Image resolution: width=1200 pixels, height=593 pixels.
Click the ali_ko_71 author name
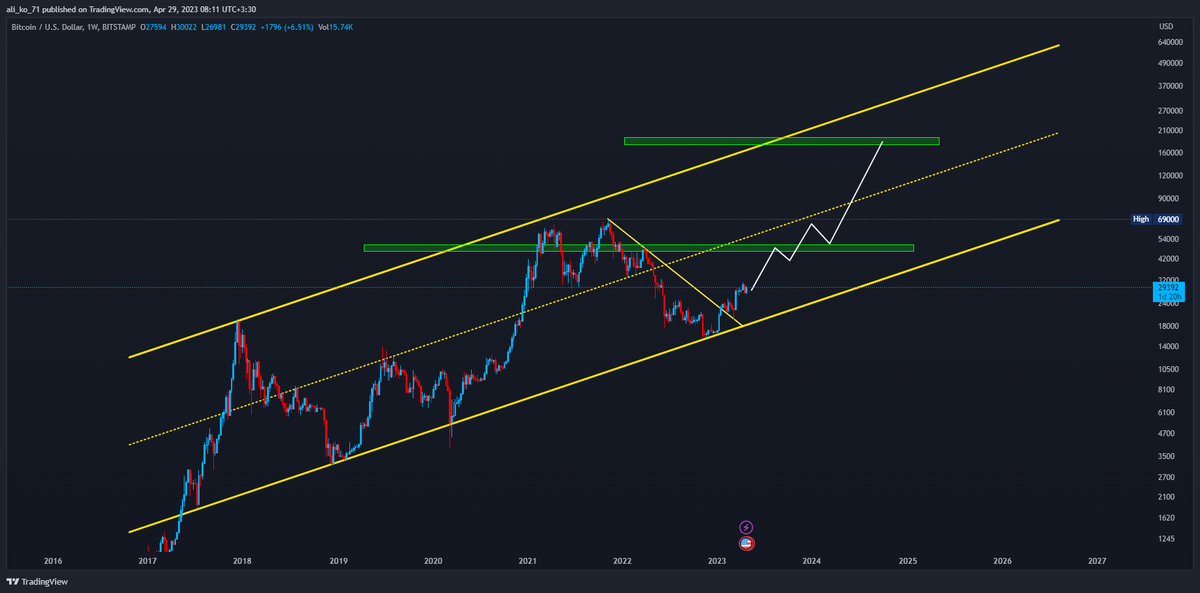pyautogui.click(x=27, y=8)
